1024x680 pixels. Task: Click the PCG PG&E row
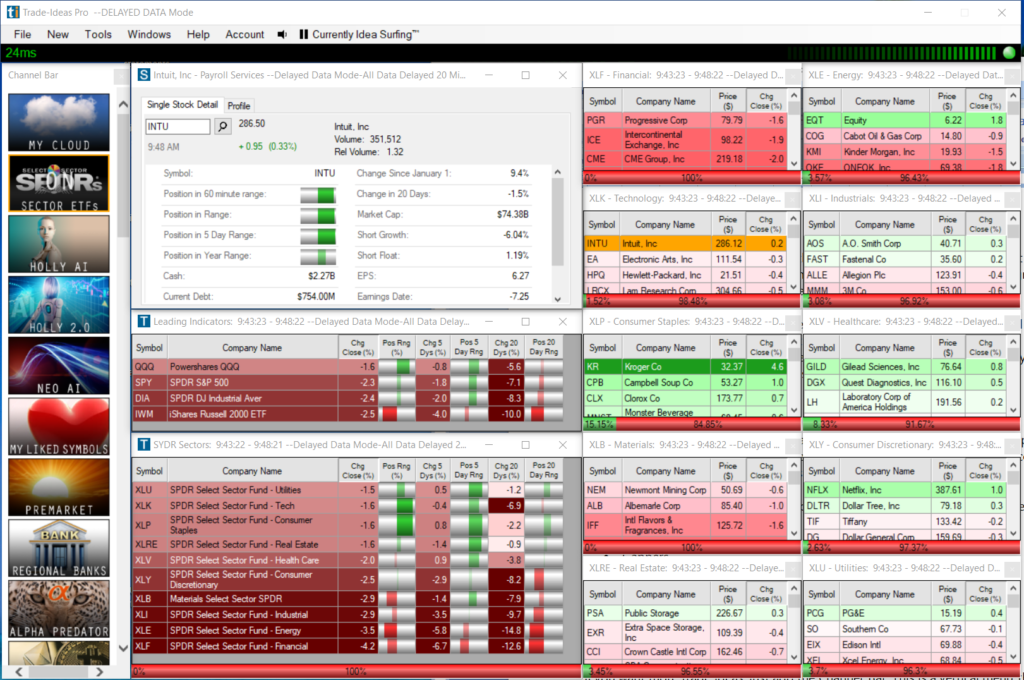[x=905, y=613]
